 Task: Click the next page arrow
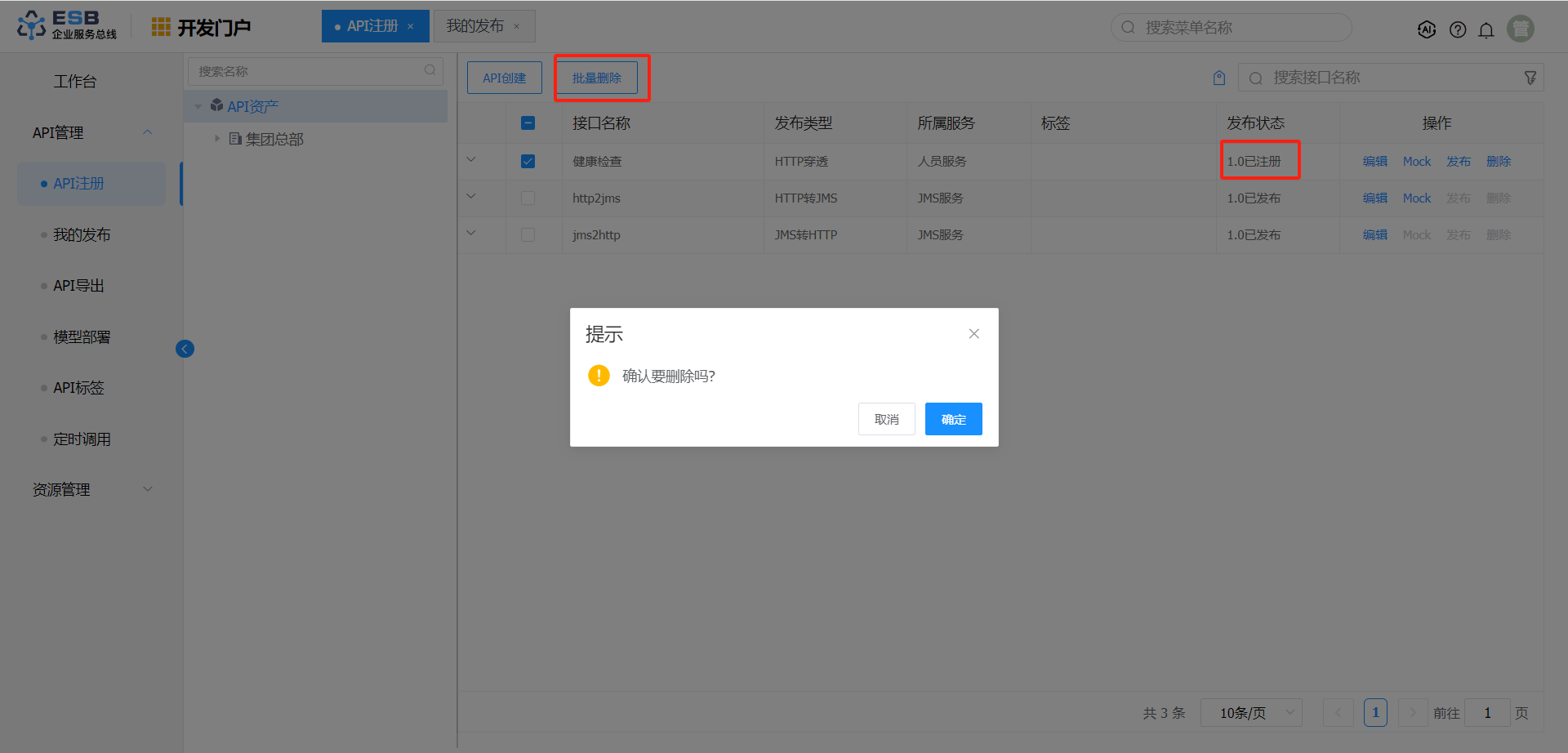tap(1413, 713)
